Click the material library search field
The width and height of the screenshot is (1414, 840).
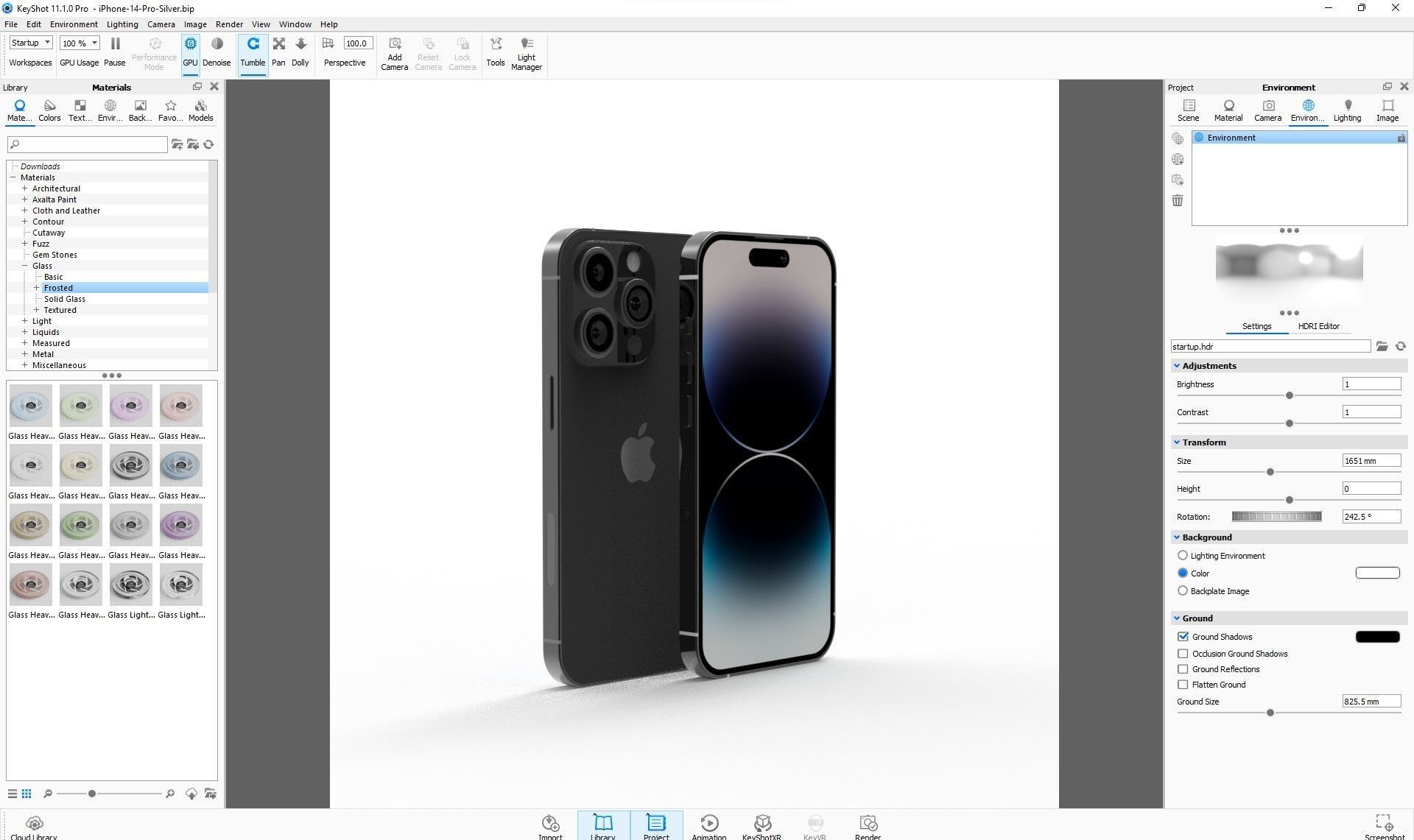88,144
